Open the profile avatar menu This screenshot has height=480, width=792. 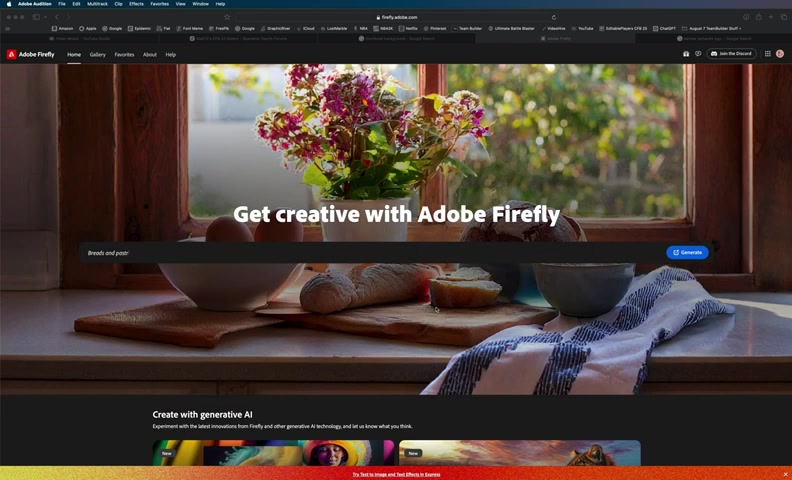tap(780, 54)
